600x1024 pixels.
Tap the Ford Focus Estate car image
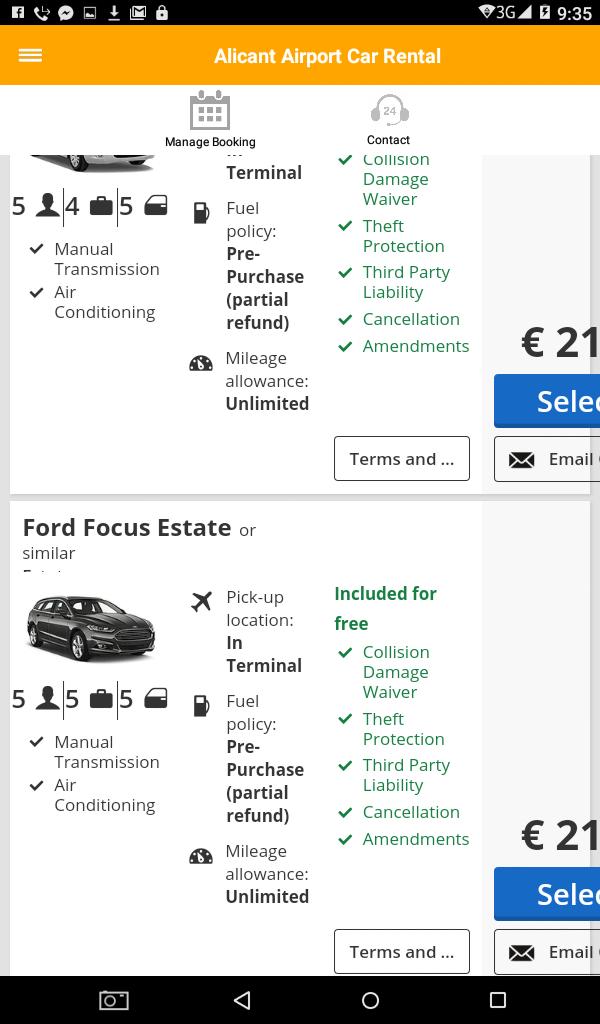(91, 628)
